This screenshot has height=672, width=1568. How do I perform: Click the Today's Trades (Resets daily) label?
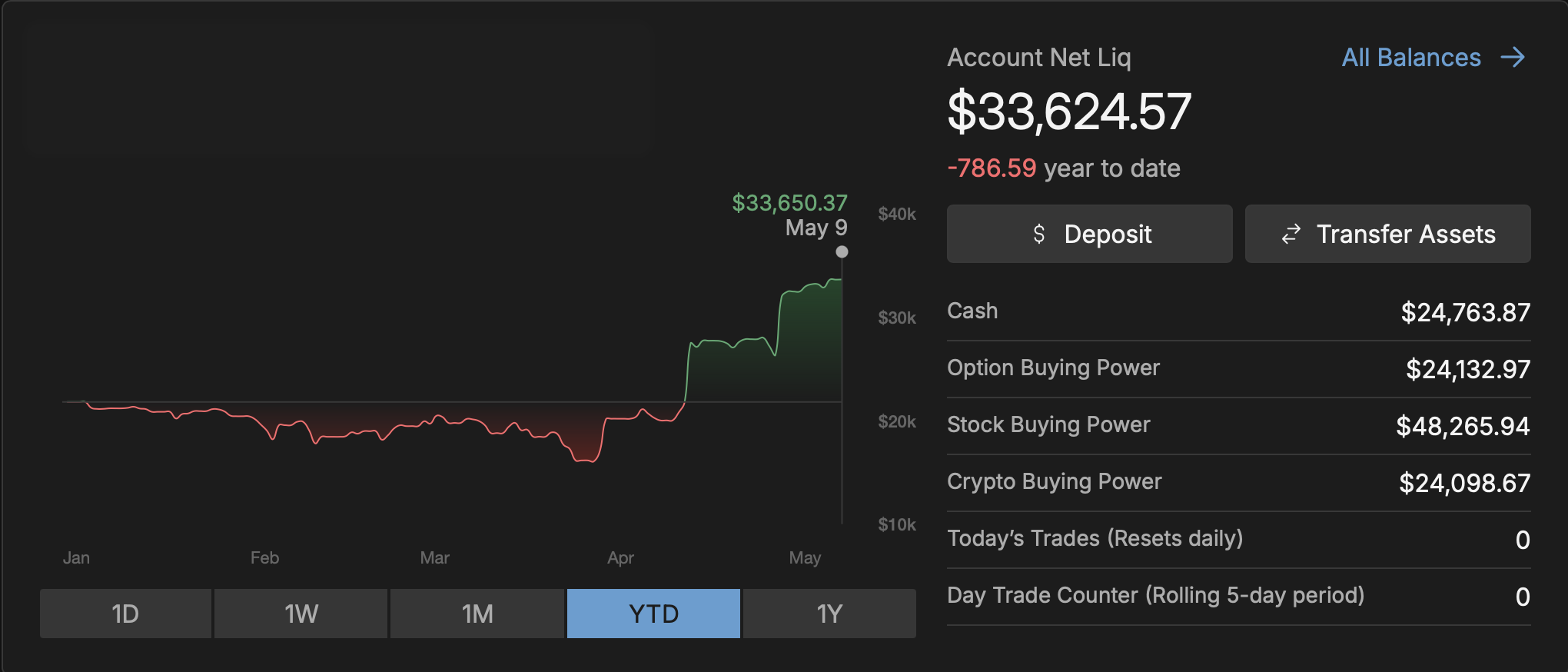pos(1095,538)
